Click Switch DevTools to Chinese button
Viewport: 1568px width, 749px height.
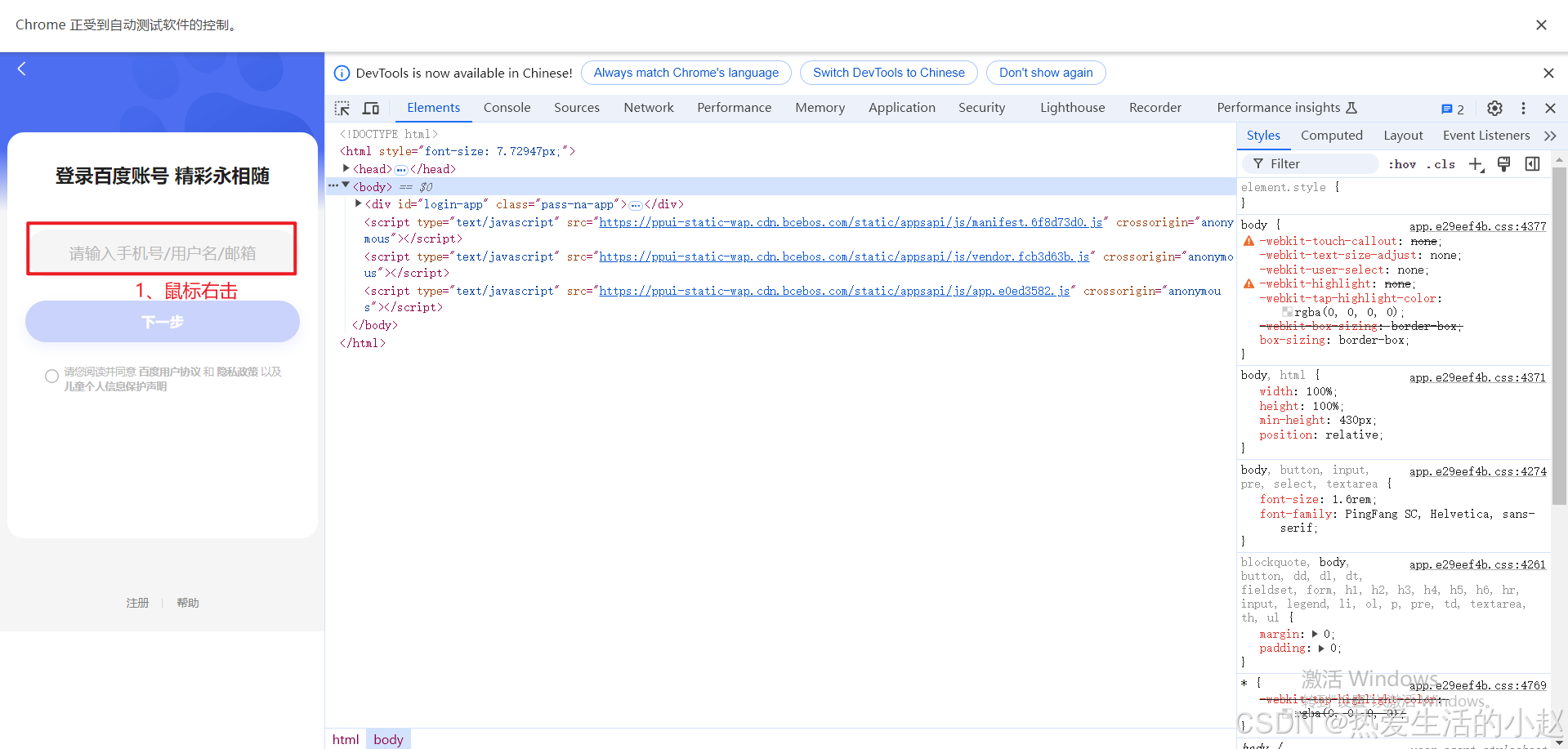pos(888,73)
